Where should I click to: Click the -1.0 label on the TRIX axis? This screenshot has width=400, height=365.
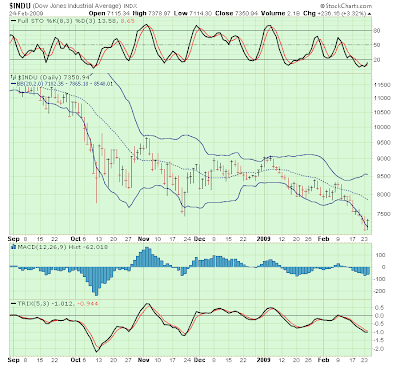pos(379,332)
